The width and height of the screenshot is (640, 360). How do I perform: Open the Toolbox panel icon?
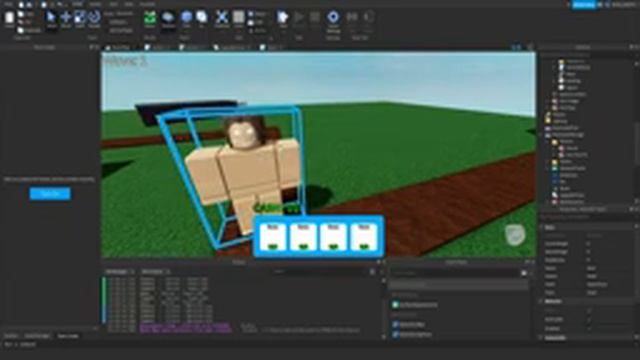click(x=168, y=19)
